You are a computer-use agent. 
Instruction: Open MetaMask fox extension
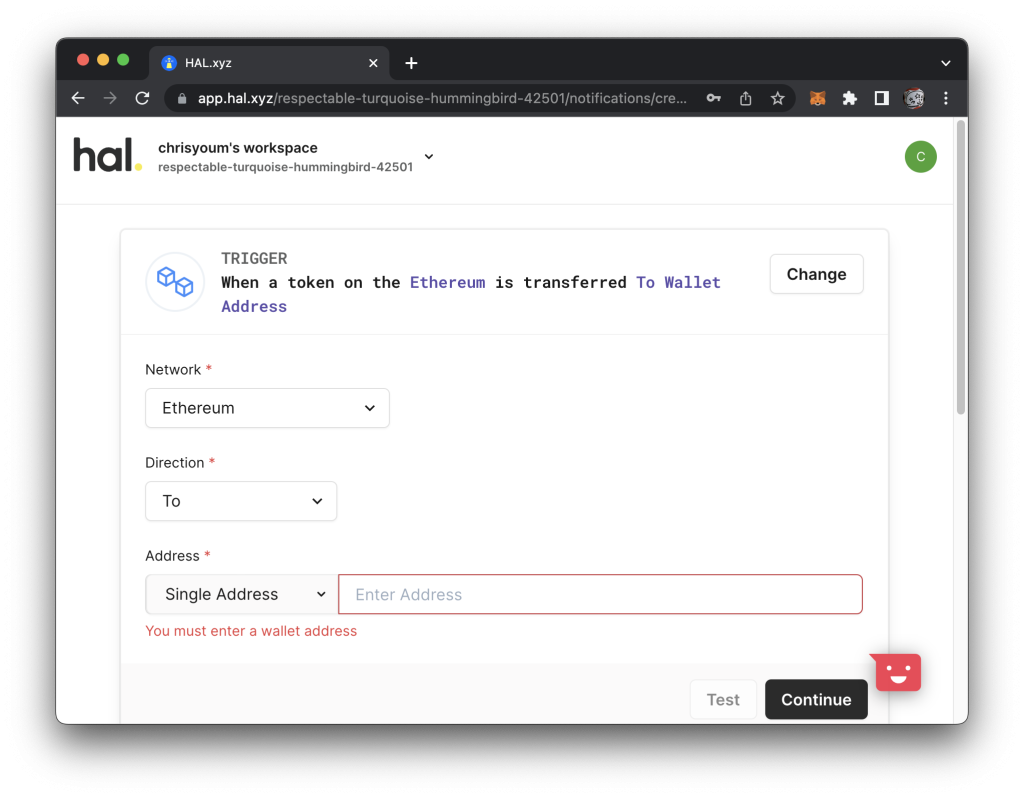(818, 99)
